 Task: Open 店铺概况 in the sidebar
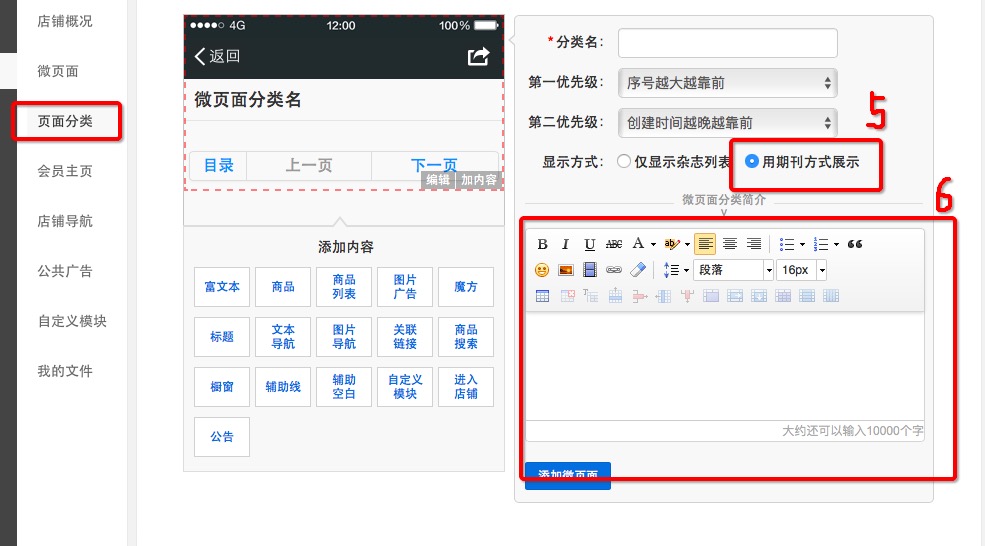click(65, 21)
